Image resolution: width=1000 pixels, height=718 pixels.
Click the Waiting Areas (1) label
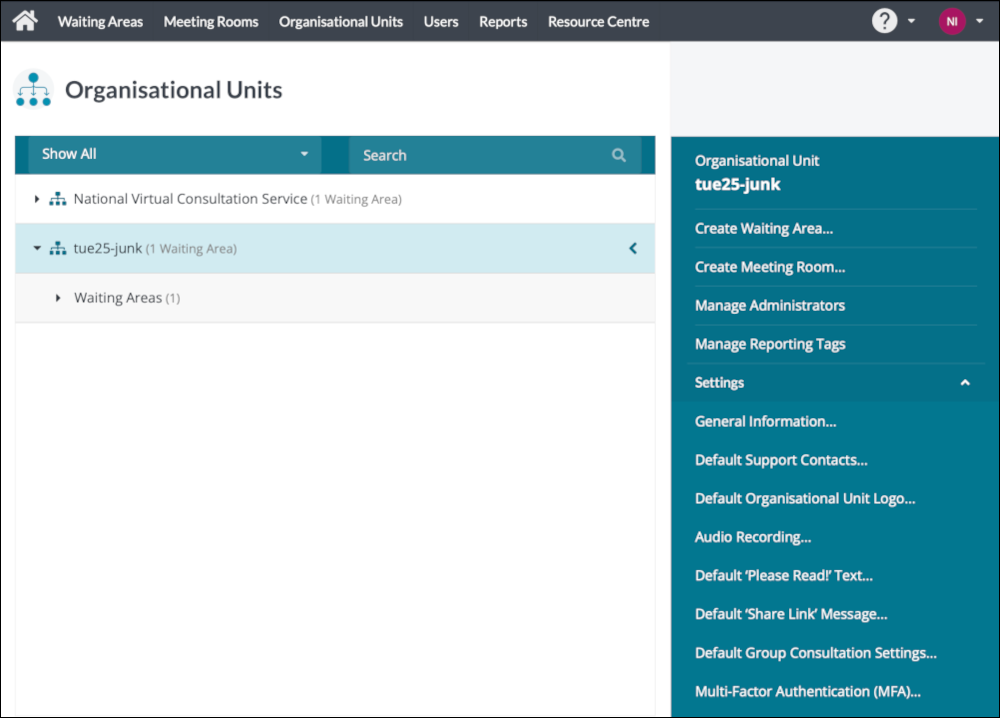click(127, 298)
